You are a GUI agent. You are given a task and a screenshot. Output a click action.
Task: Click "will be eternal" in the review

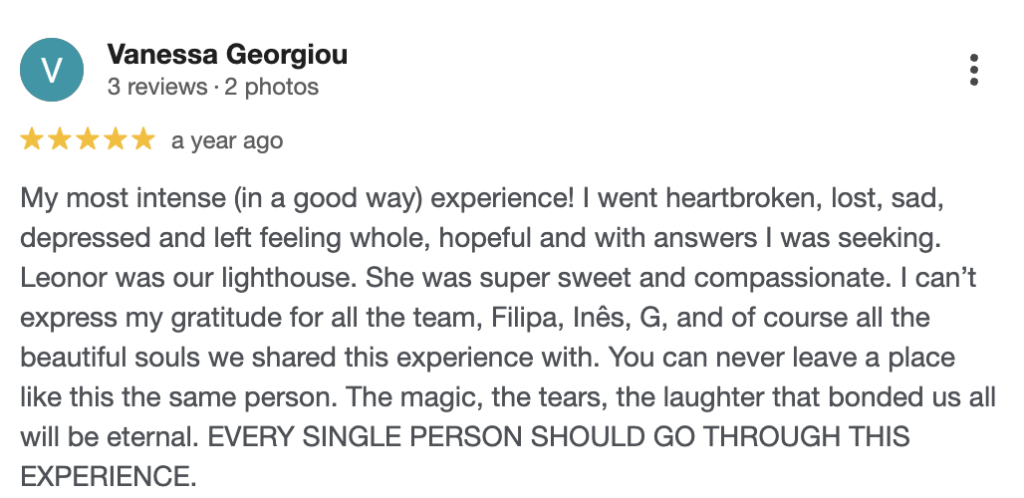tap(100, 437)
